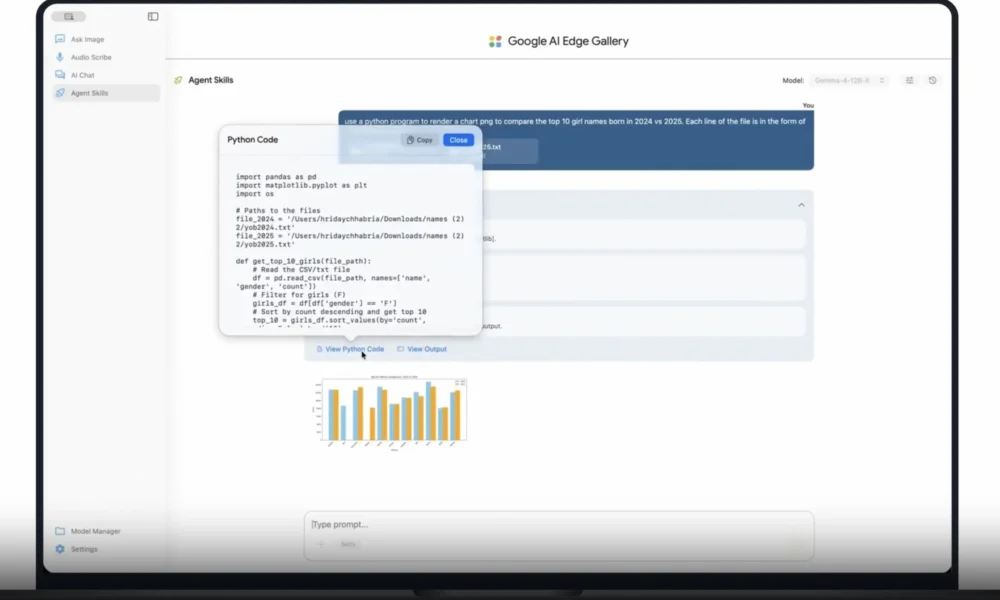Toggle the sidebar panel icon
This screenshot has width=1000, height=600.
tap(153, 17)
